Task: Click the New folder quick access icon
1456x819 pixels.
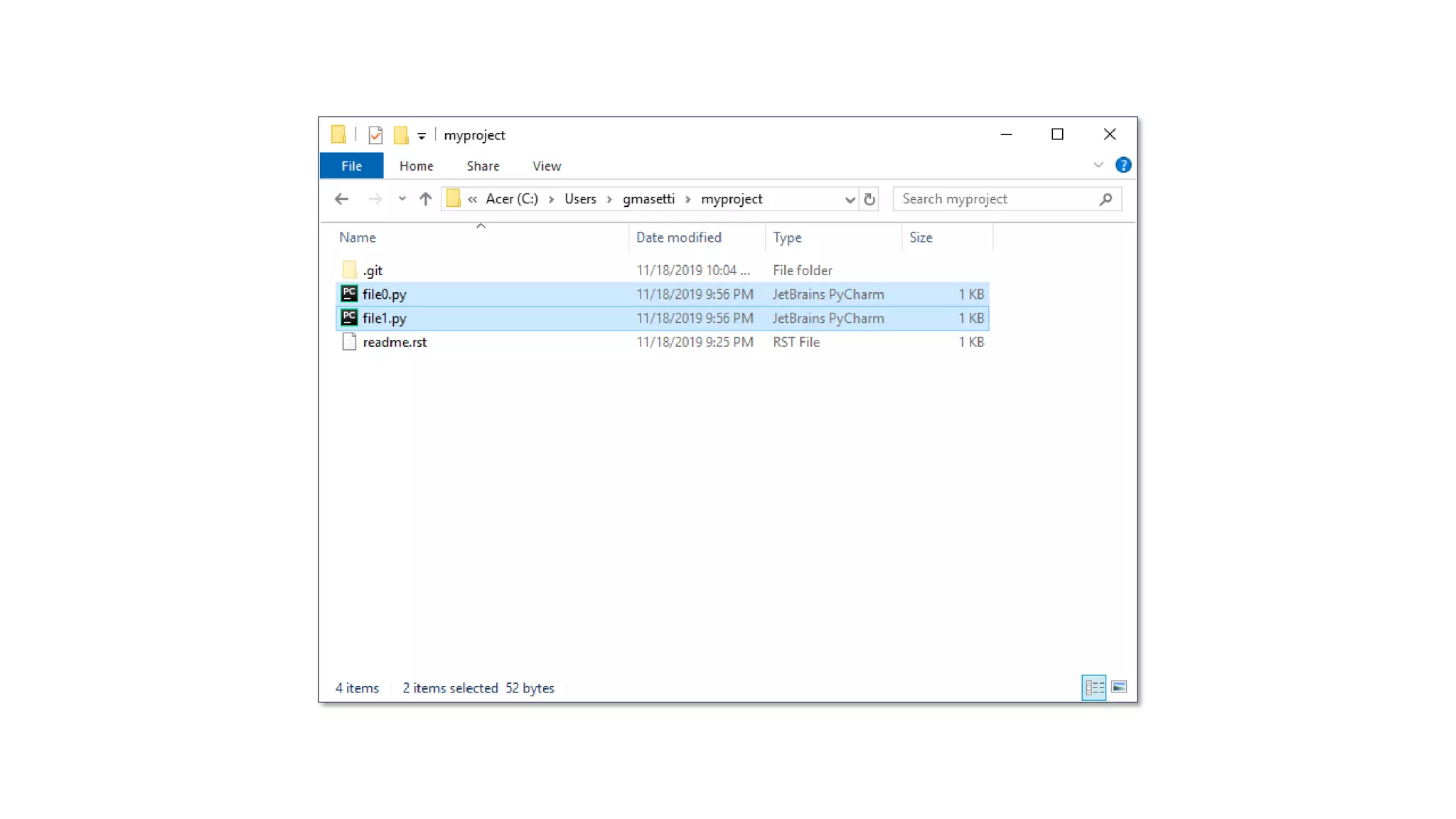Action: point(401,135)
